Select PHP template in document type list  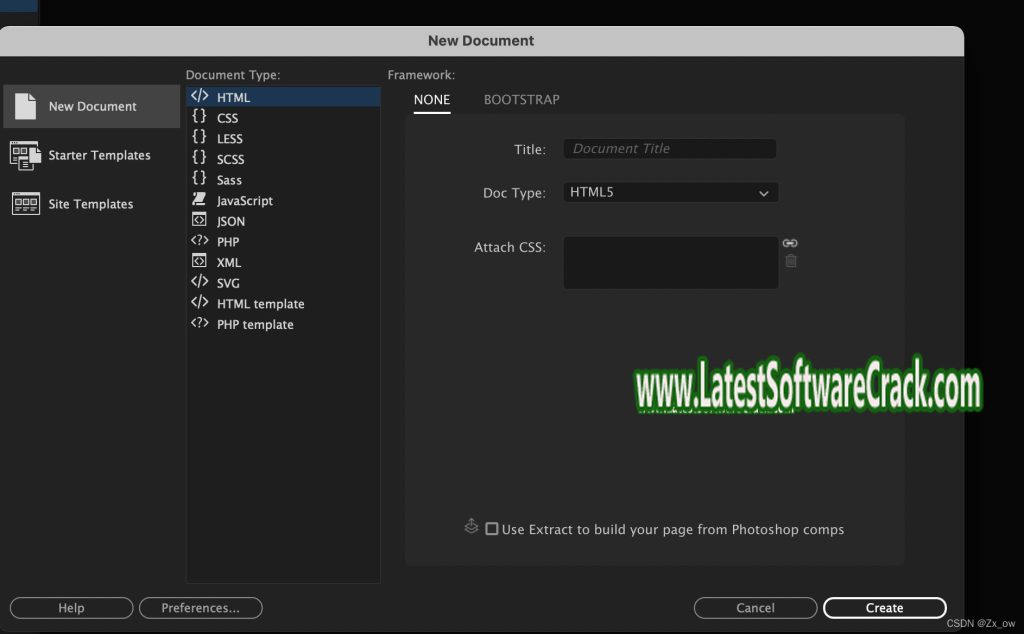point(255,325)
